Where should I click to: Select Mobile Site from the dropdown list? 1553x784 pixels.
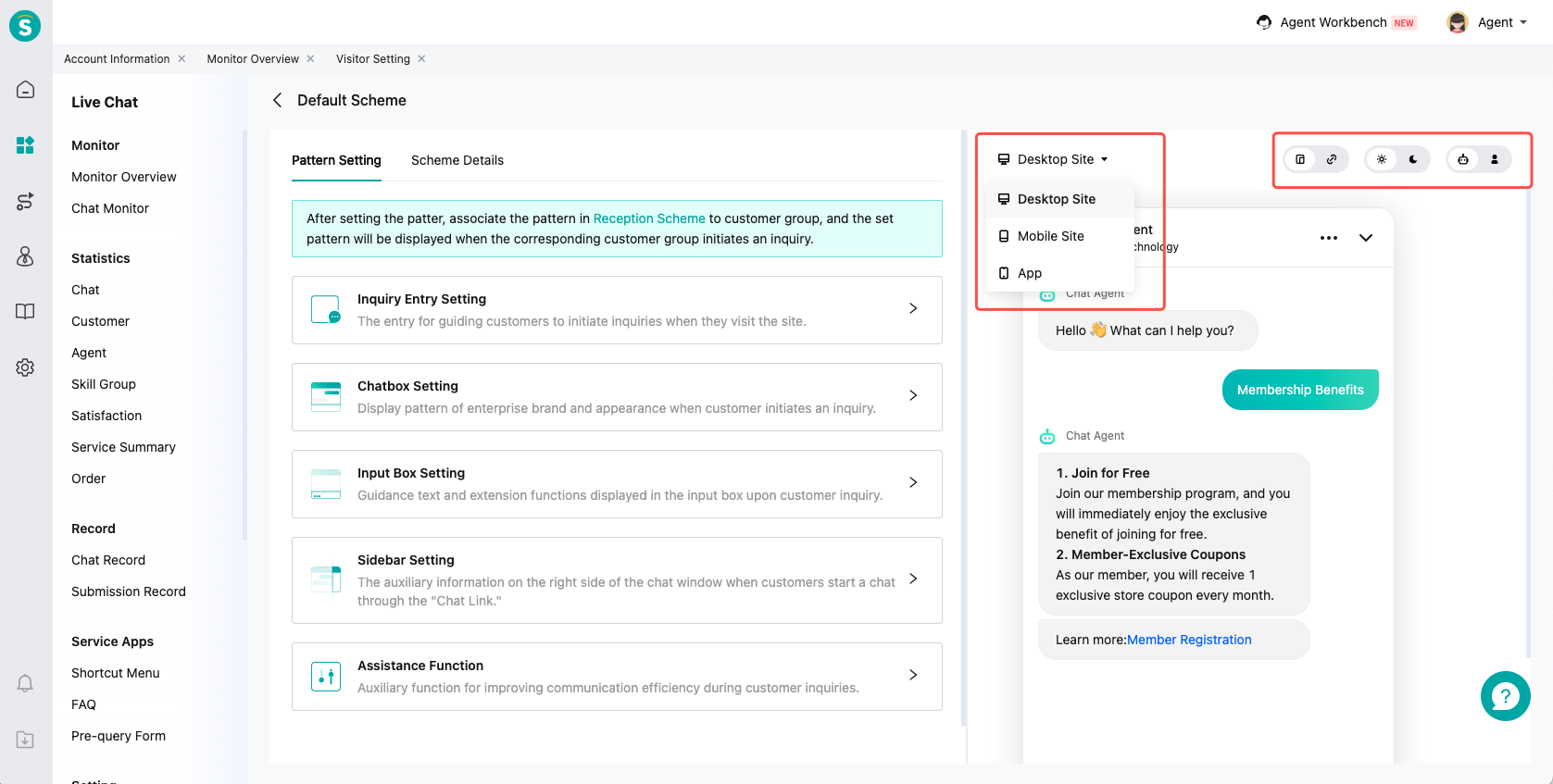tap(1050, 236)
